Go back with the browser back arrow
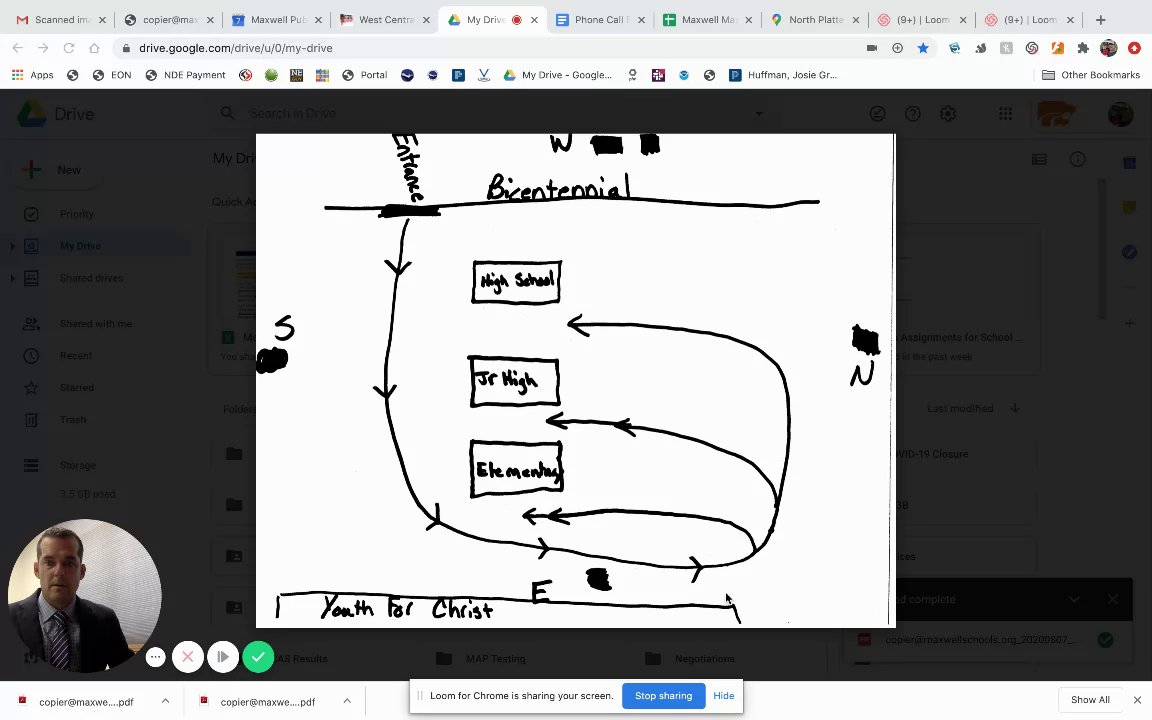 18,48
